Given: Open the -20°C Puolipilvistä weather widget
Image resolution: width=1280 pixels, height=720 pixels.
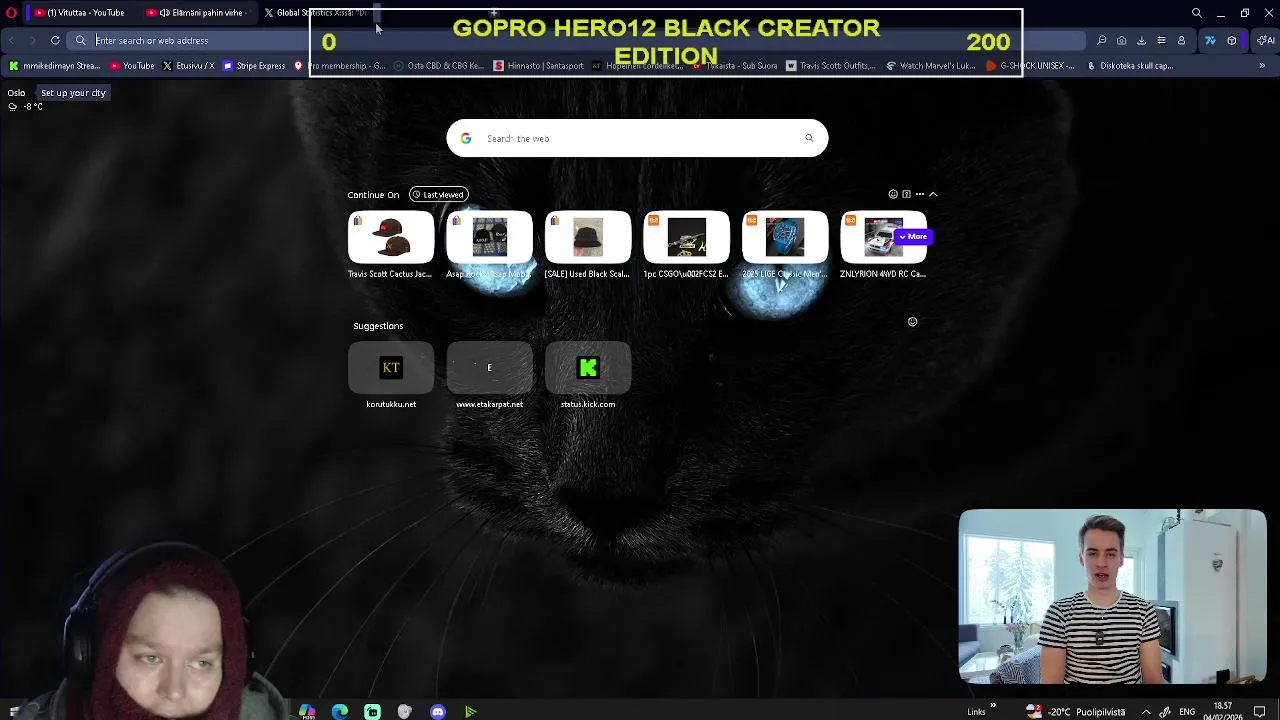Looking at the screenshot, I should coord(1075,712).
